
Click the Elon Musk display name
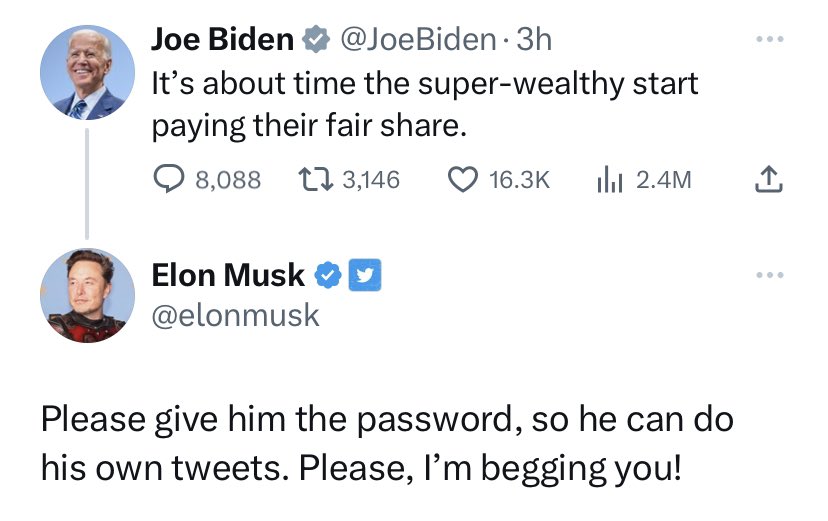(228, 273)
